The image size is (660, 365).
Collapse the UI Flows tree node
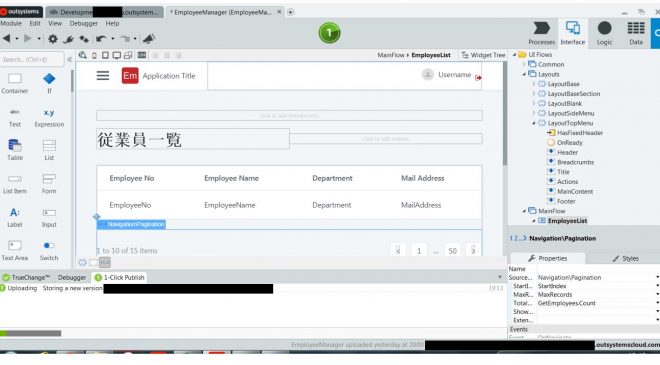(514, 55)
